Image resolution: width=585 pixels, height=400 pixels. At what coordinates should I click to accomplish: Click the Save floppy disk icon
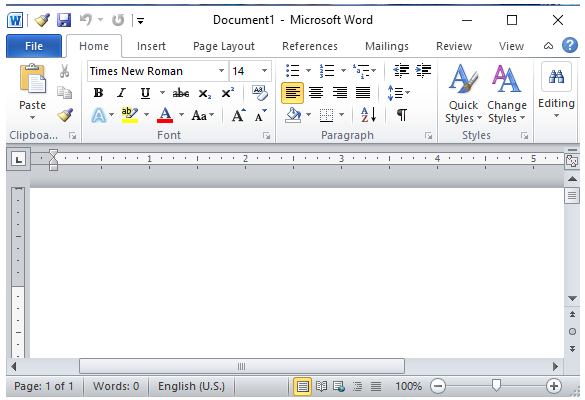click(x=64, y=20)
